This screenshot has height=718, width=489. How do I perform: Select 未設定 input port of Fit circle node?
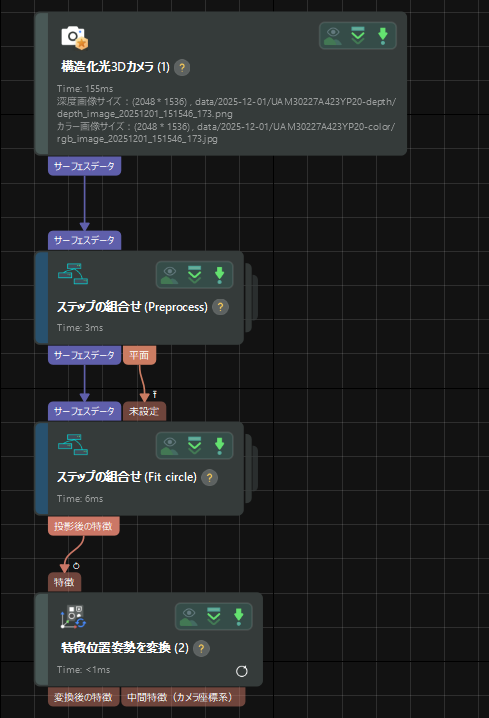(x=144, y=411)
